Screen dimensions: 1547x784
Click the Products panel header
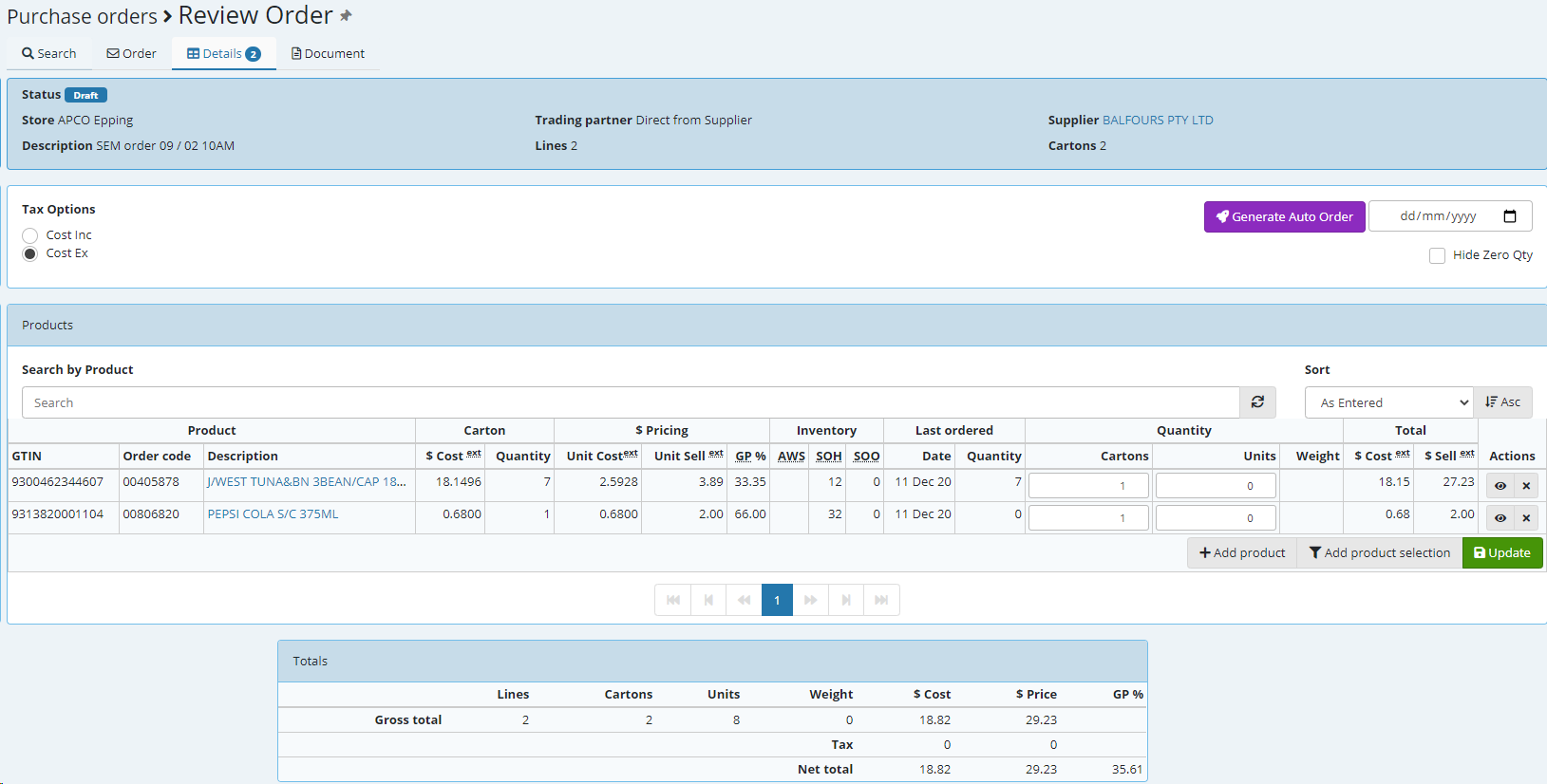(x=777, y=325)
